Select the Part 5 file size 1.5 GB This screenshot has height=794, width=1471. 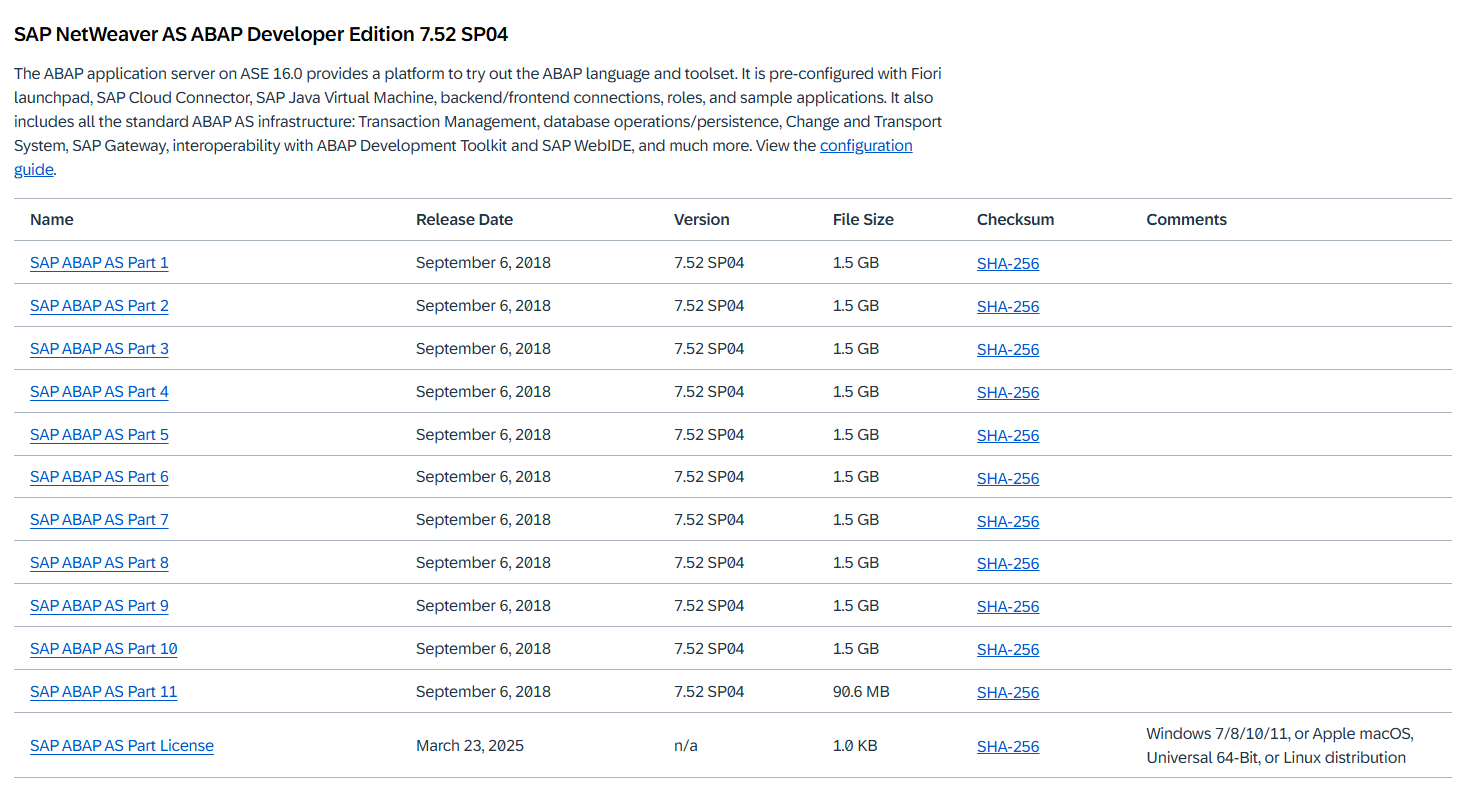[x=856, y=435]
